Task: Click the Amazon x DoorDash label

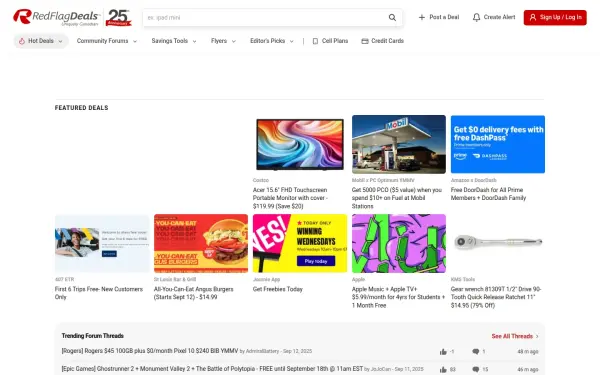Action: point(473,180)
